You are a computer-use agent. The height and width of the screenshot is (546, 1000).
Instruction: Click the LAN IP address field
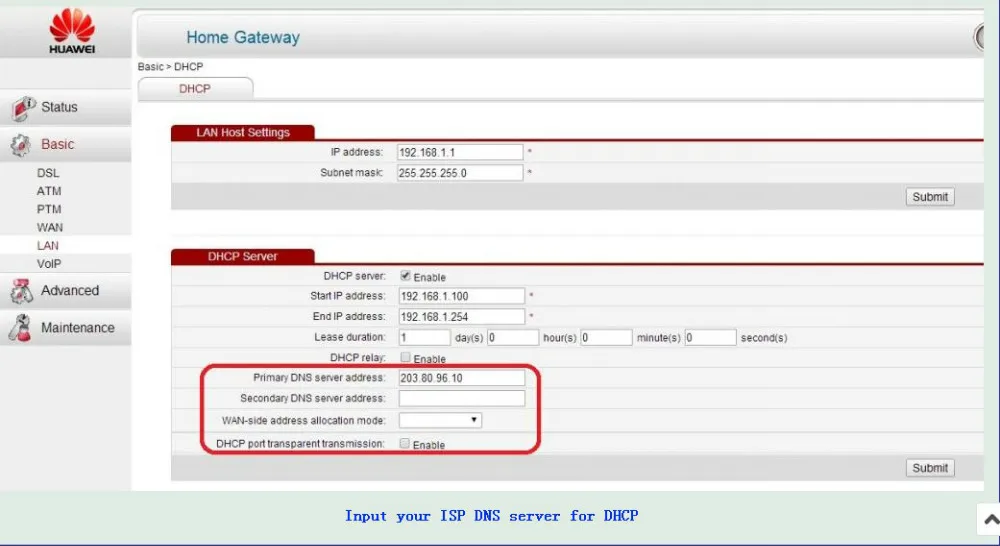(460, 152)
